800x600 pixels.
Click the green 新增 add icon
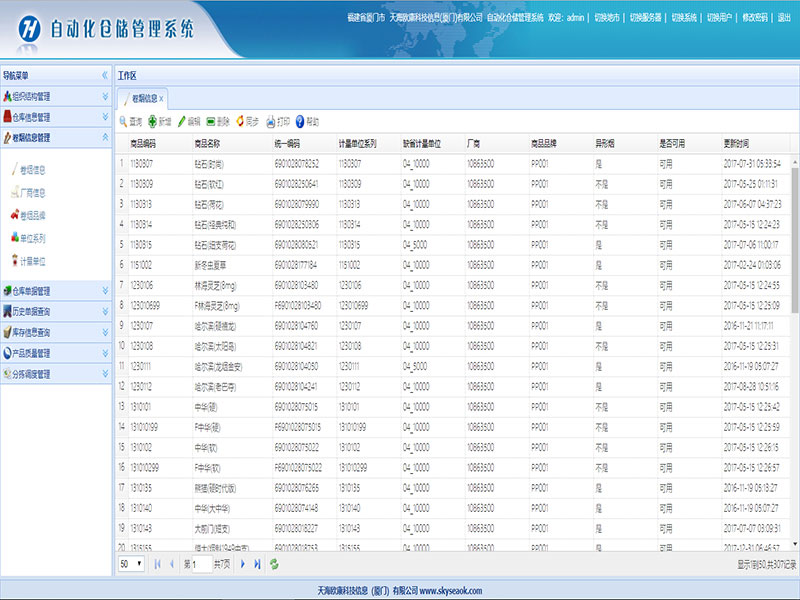tap(152, 121)
